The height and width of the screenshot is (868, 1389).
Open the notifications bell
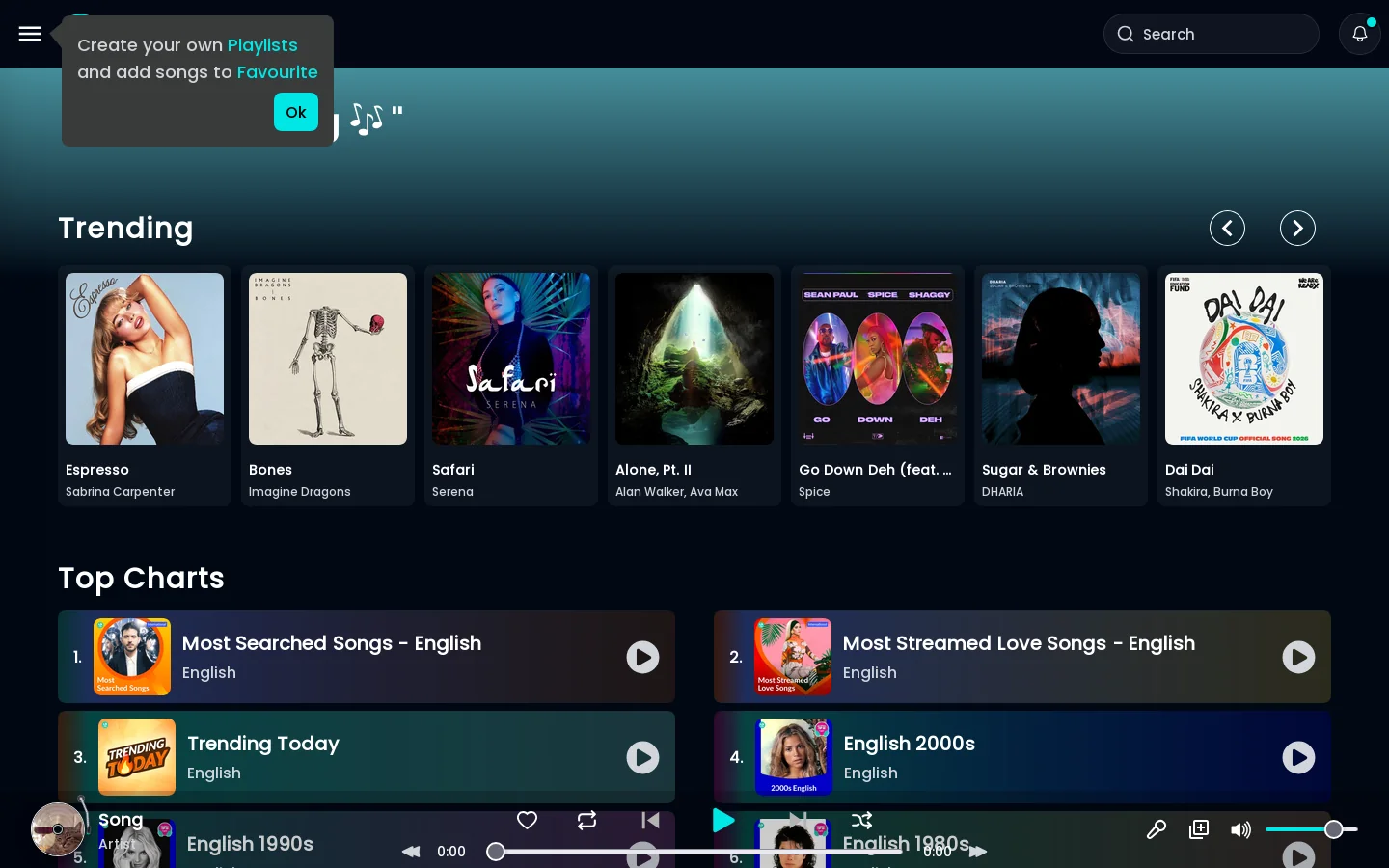click(1359, 34)
